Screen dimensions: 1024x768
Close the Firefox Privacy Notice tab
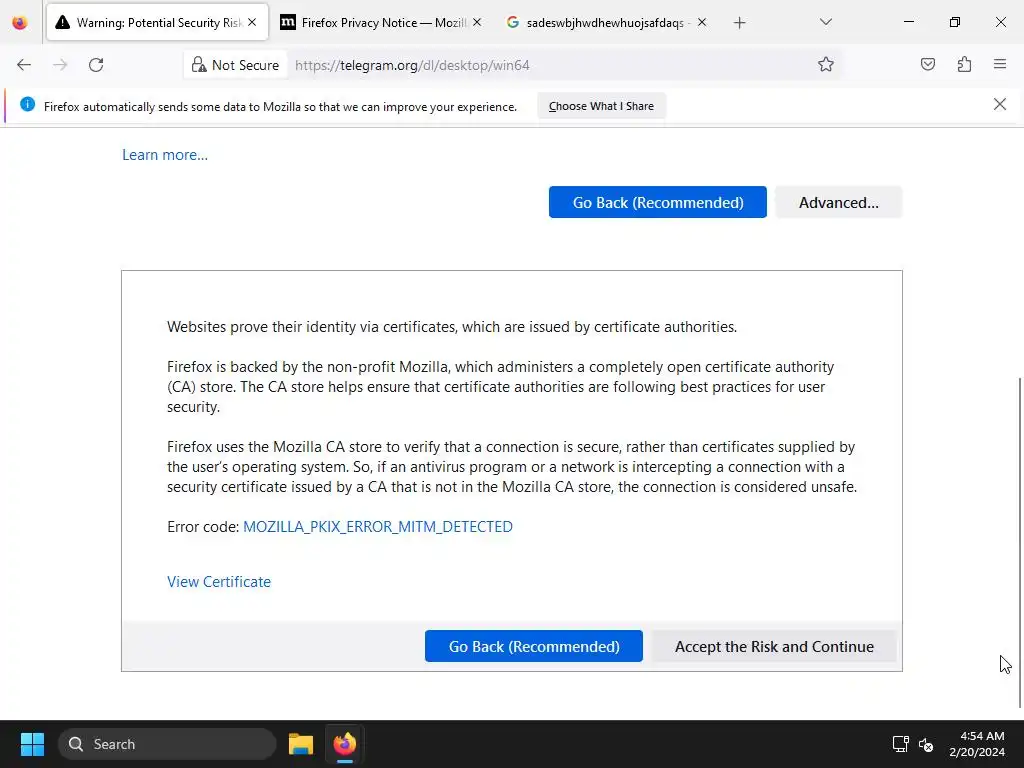tap(477, 22)
